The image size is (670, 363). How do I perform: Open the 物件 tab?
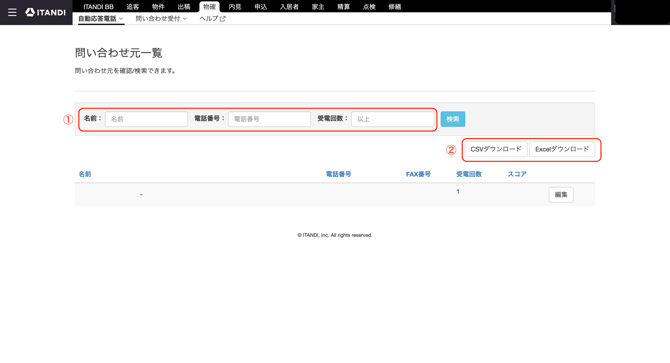[158, 7]
